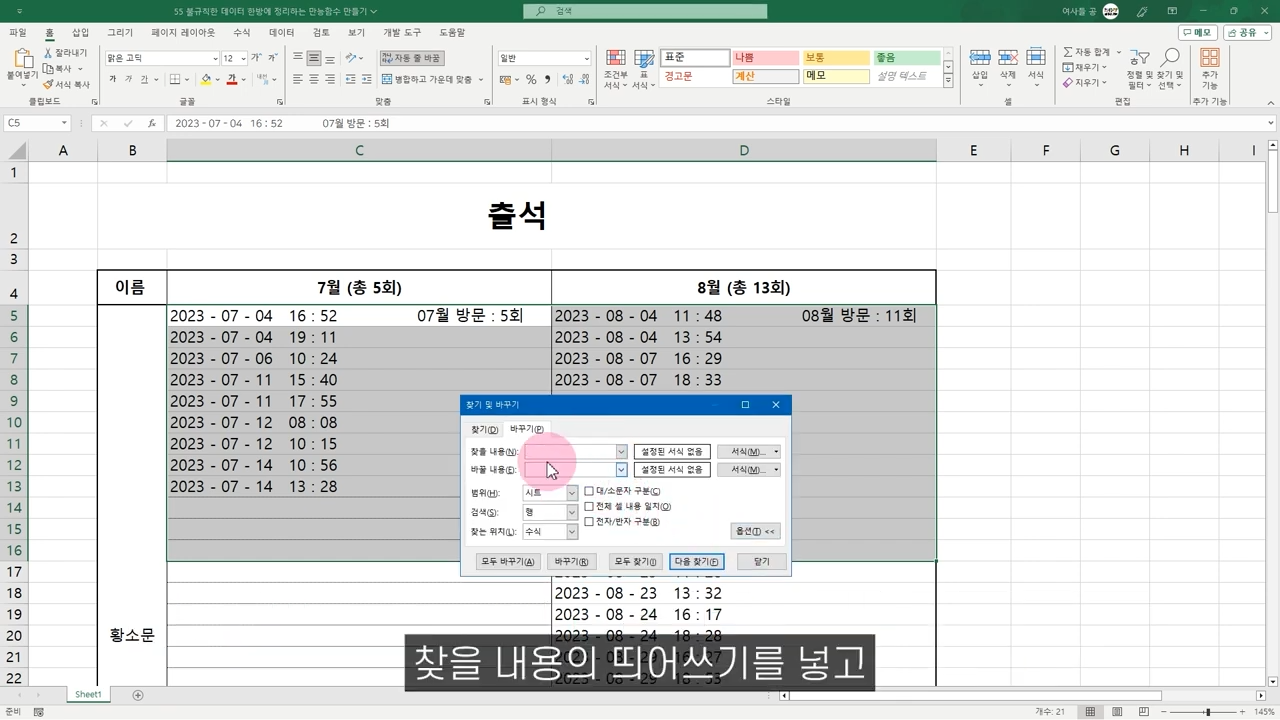This screenshot has width=1280, height=720.
Task: Click 다음 찾기 button
Action: pos(697,562)
